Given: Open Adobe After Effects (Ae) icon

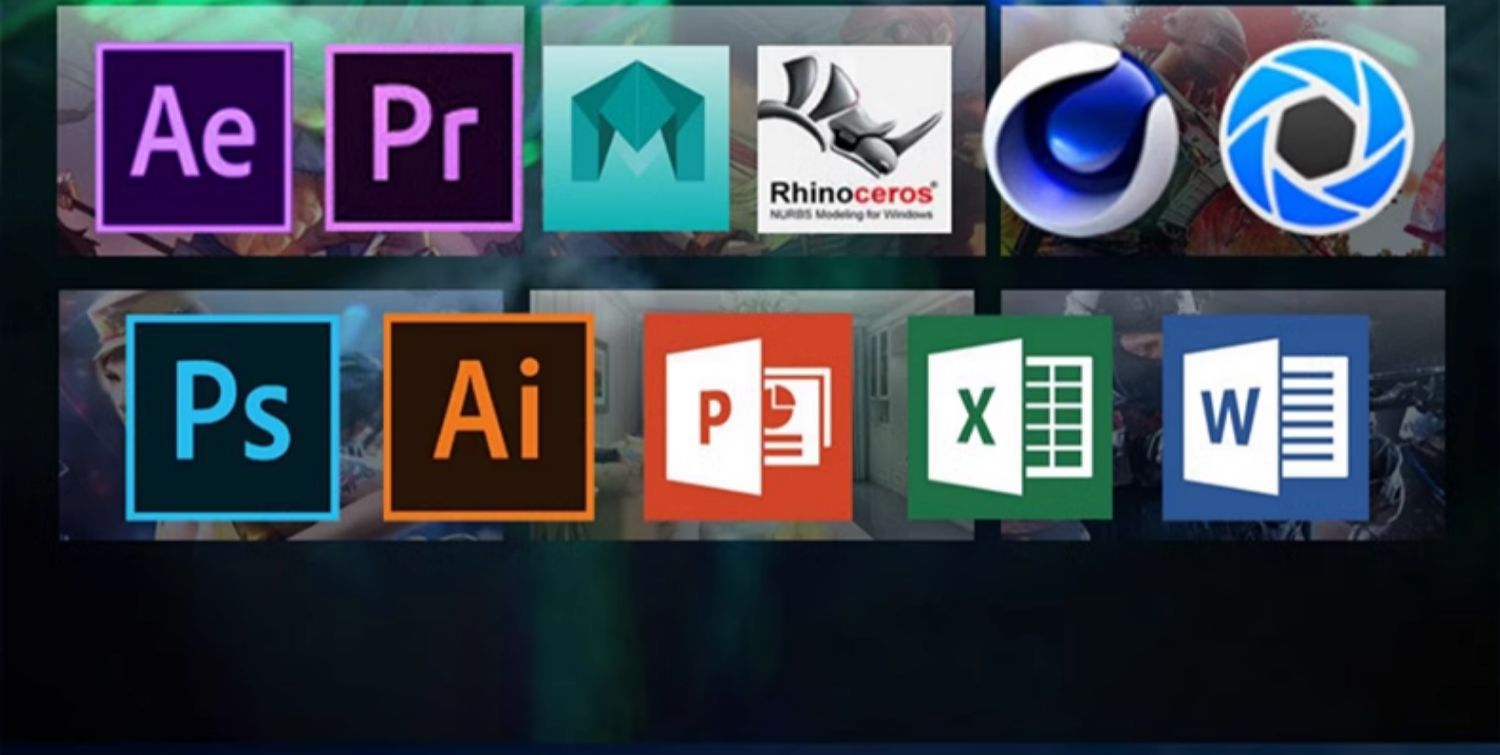Looking at the screenshot, I should tap(194, 137).
